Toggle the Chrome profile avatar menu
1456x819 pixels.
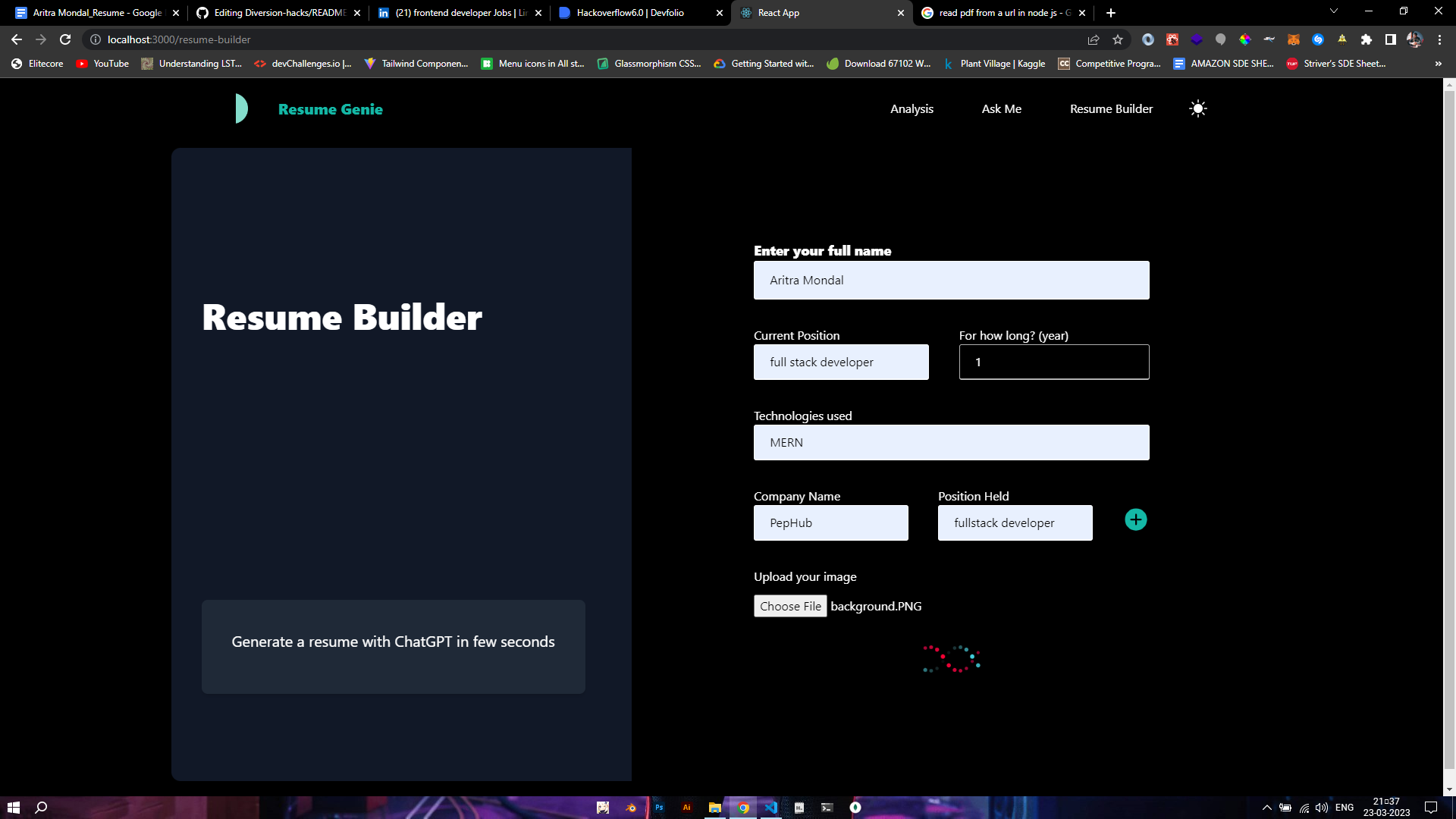coord(1415,39)
